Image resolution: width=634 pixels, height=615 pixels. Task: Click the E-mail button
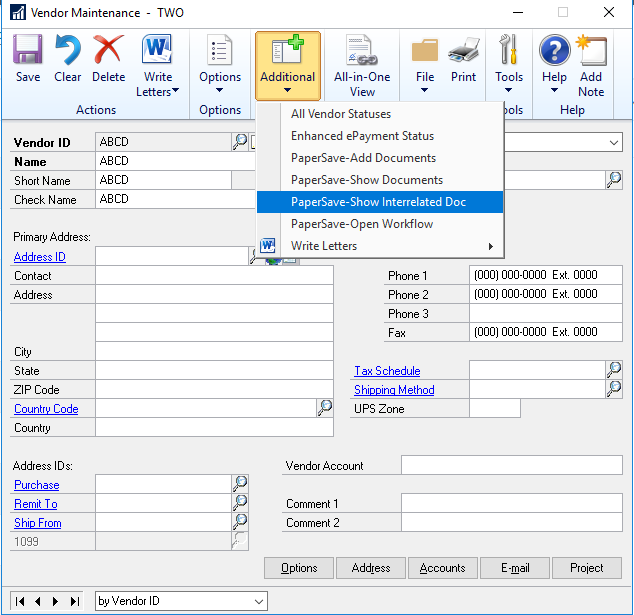[515, 568]
